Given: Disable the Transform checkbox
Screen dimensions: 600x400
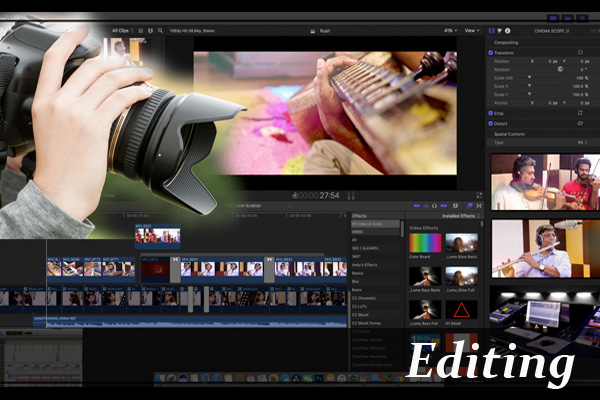Looking at the screenshot, I should pyautogui.click(x=491, y=52).
